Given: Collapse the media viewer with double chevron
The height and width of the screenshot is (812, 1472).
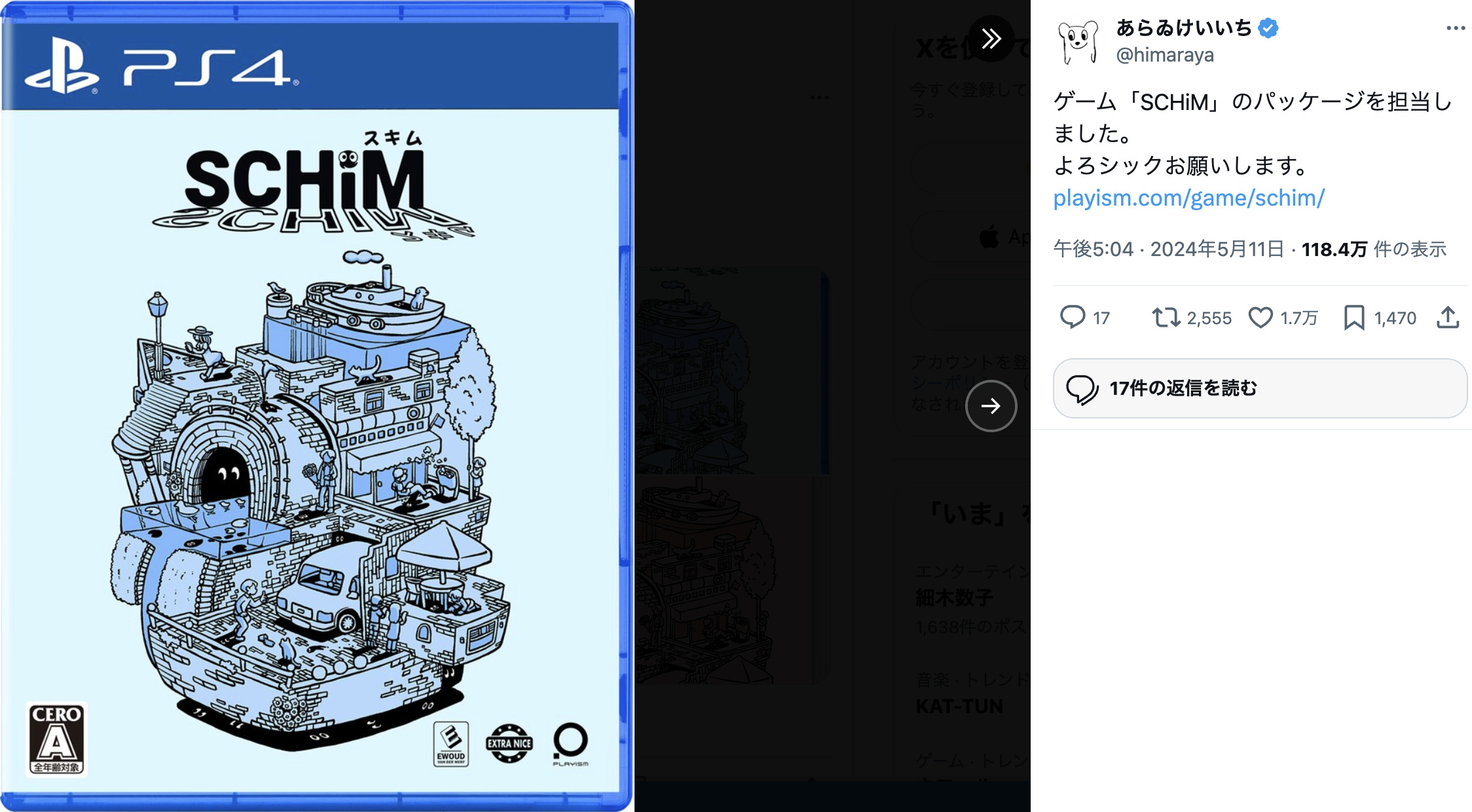Looking at the screenshot, I should [x=993, y=38].
